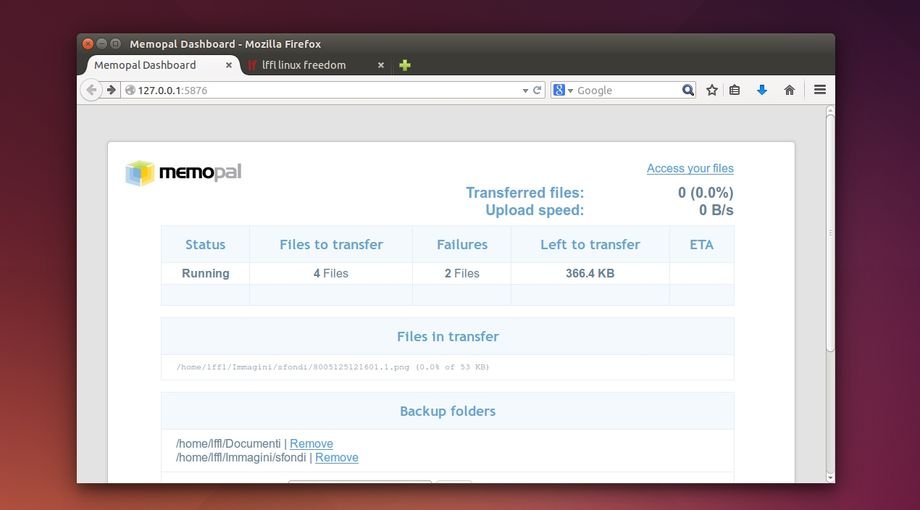Viewport: 920px width, 510px height.
Task: Open URL history dropdown arrow
Action: (x=525, y=91)
